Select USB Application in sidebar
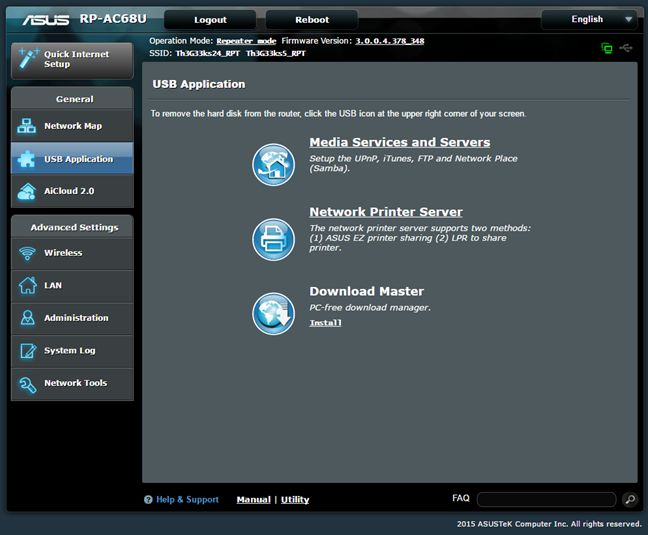This screenshot has width=648, height=535. (x=72, y=159)
